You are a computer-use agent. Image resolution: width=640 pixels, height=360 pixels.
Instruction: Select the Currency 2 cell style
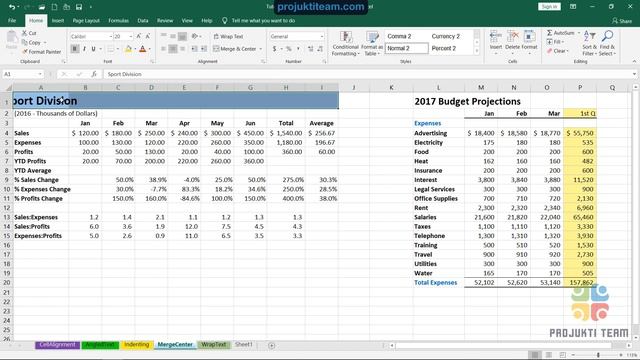(x=445, y=36)
